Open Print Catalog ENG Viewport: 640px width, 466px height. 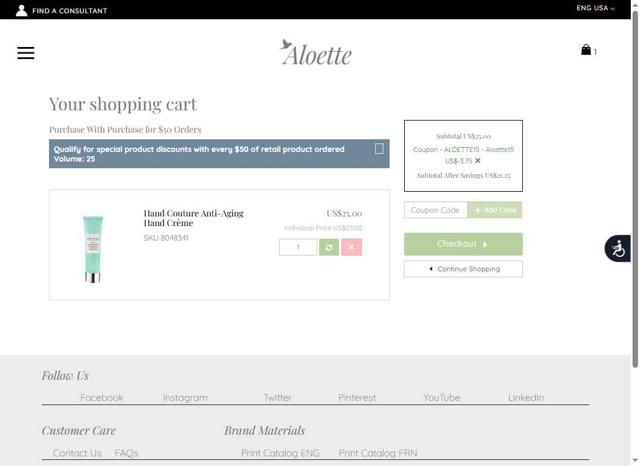pyautogui.click(x=280, y=453)
